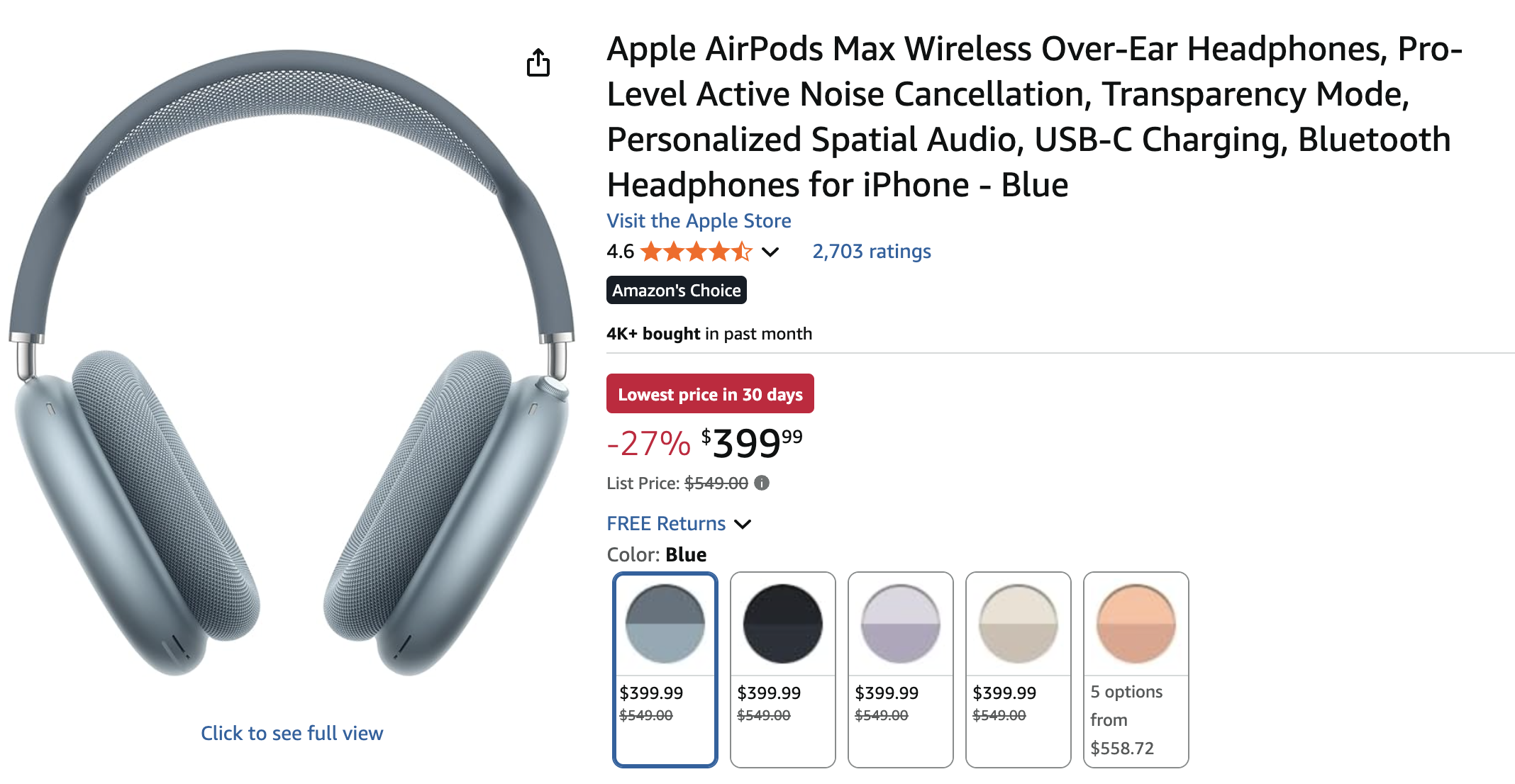The height and width of the screenshot is (784, 1515).
Task: Click the Lowest price in 30 days badge
Action: 710,394
